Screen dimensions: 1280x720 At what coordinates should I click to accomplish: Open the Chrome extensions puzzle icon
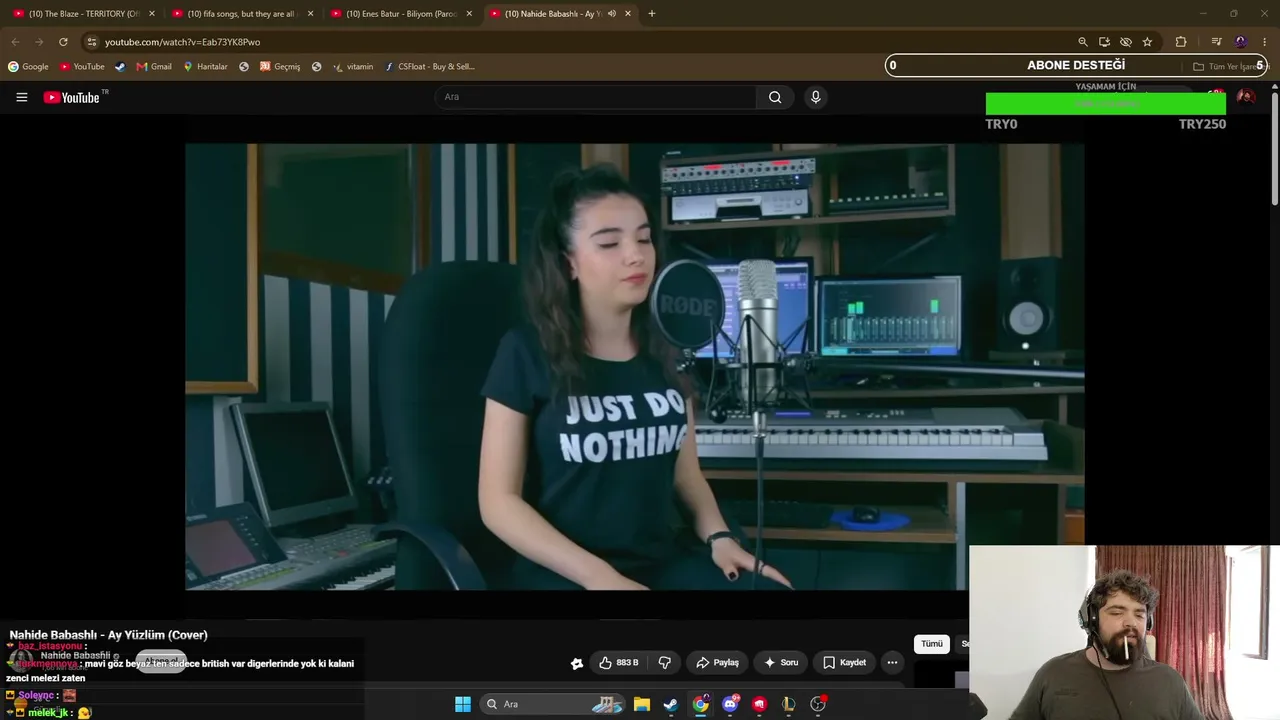[1181, 42]
